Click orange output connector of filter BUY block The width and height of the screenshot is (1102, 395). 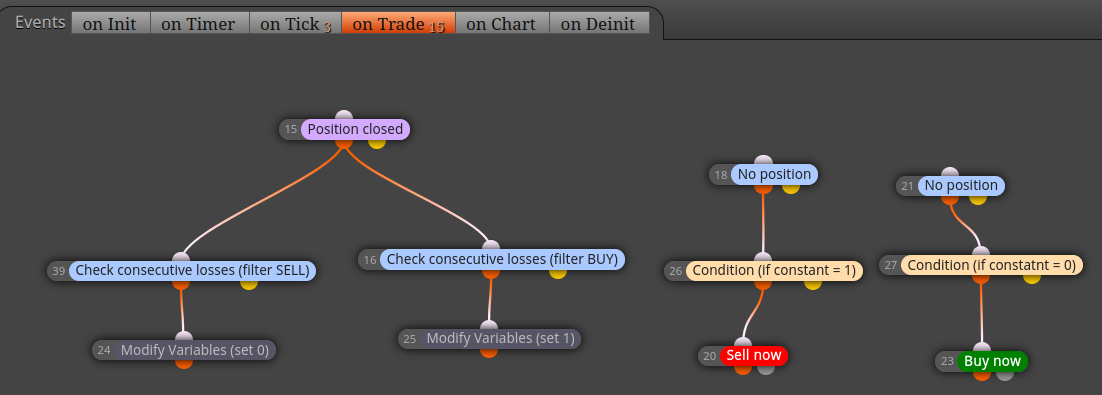point(491,273)
